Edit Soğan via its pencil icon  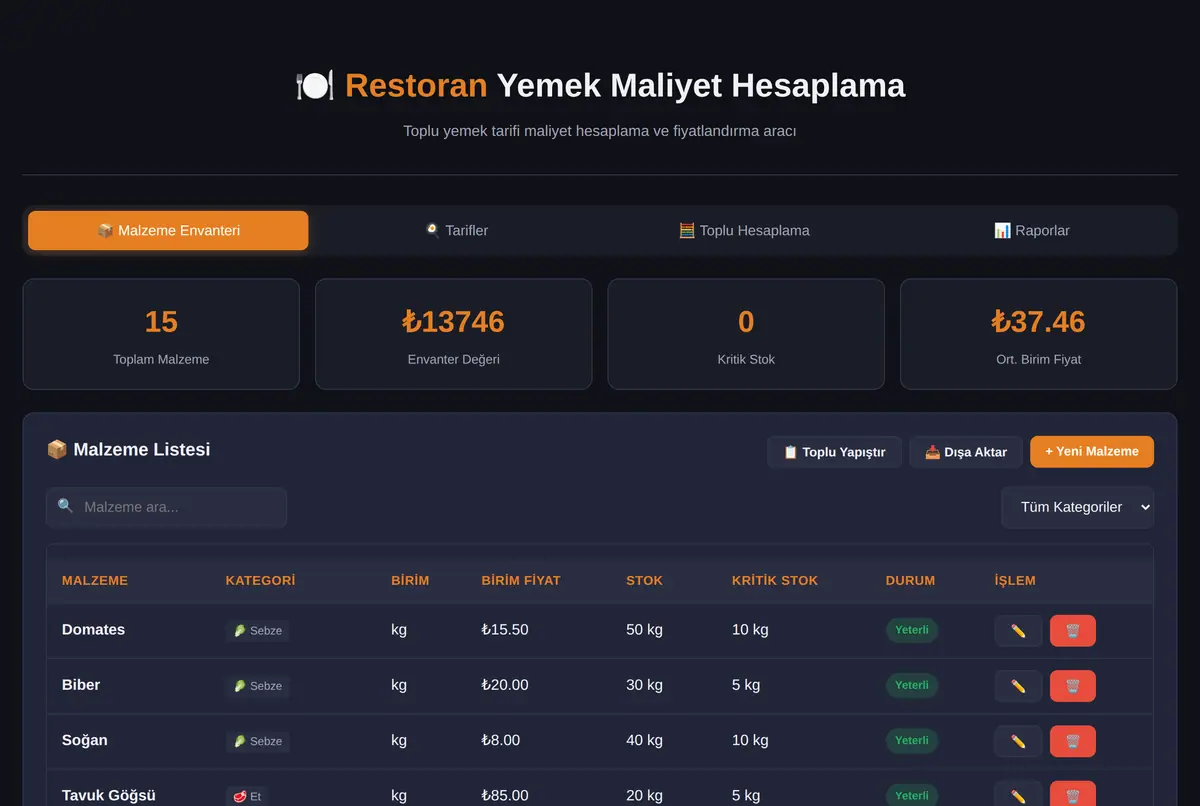(x=1018, y=741)
